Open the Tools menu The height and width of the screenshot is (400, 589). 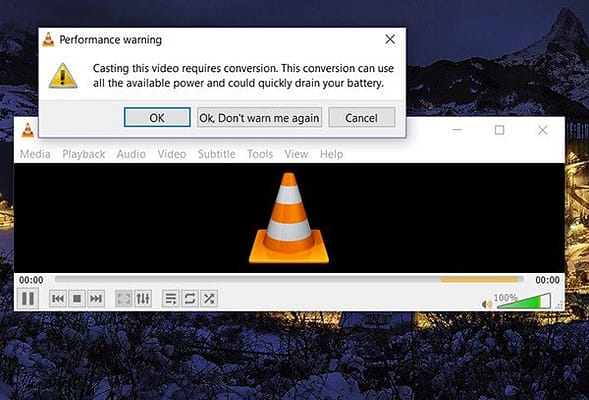point(260,154)
